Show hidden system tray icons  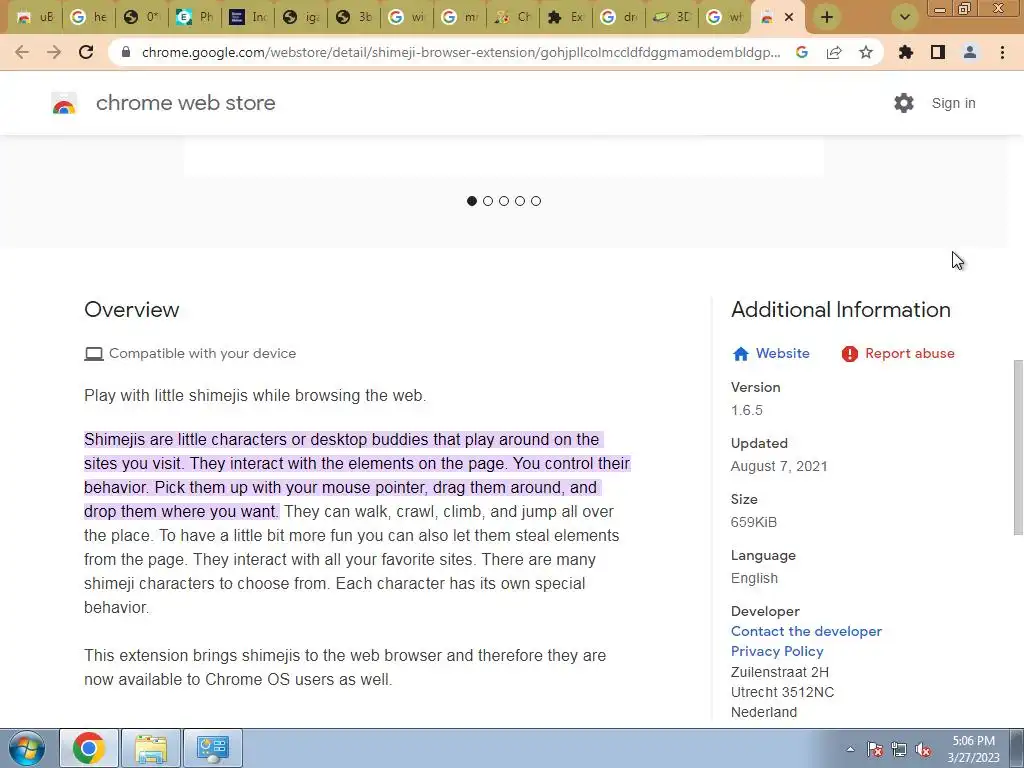pyautogui.click(x=850, y=749)
